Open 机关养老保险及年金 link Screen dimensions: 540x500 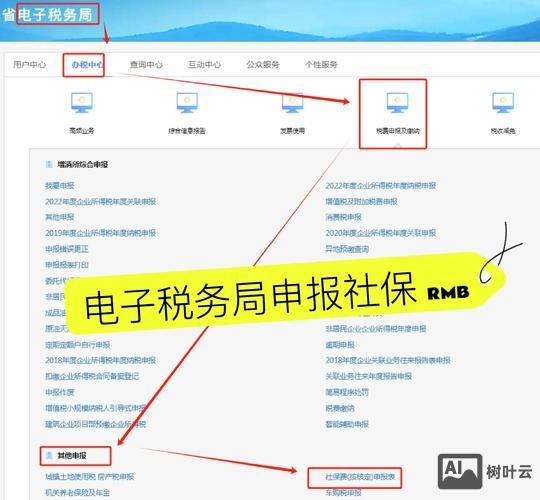[x=77, y=493]
